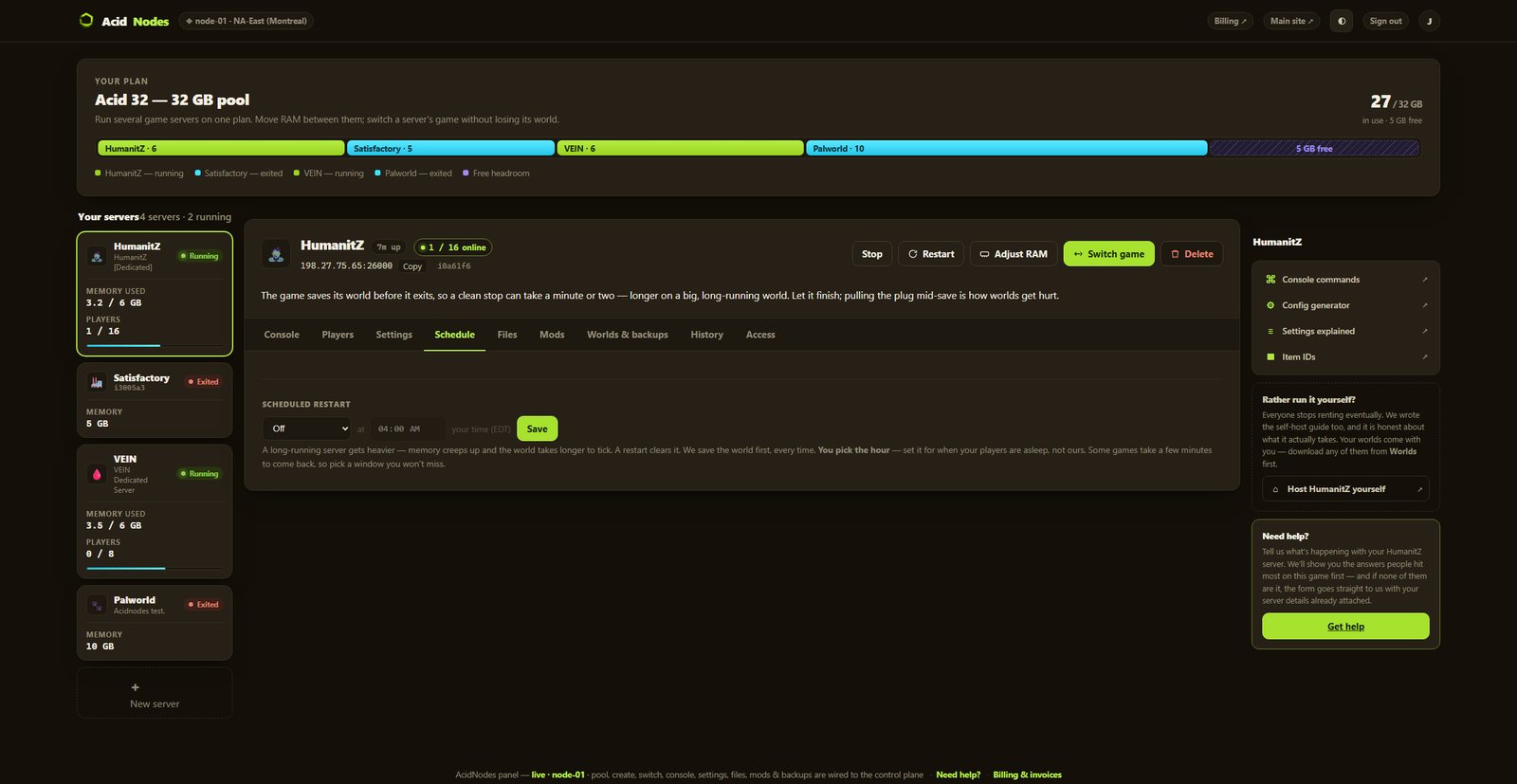Switch to the Console tab
This screenshot has height=784, width=1517.
pos(282,335)
